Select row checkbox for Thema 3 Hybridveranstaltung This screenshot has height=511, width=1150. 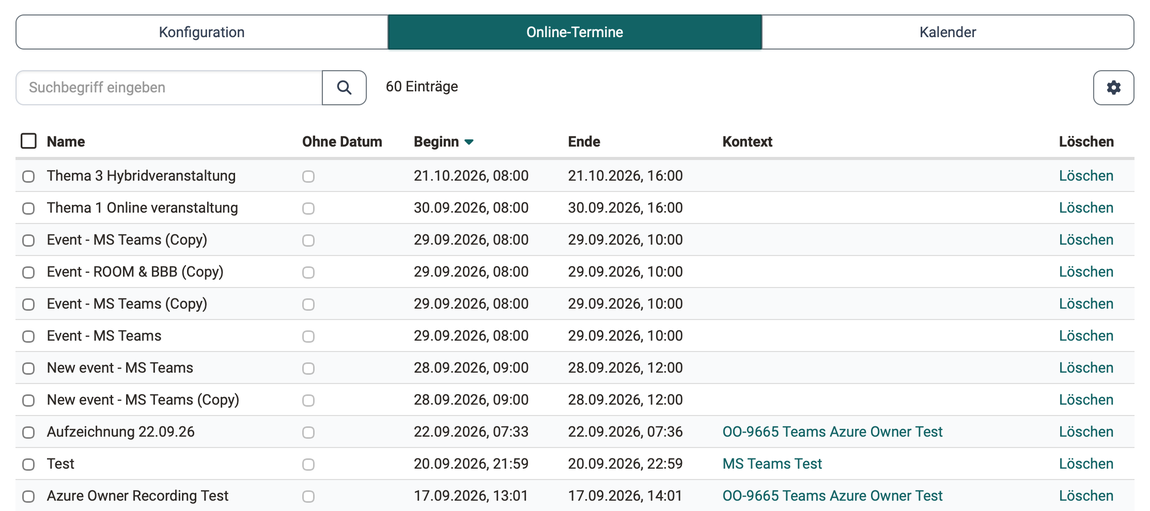tap(29, 176)
